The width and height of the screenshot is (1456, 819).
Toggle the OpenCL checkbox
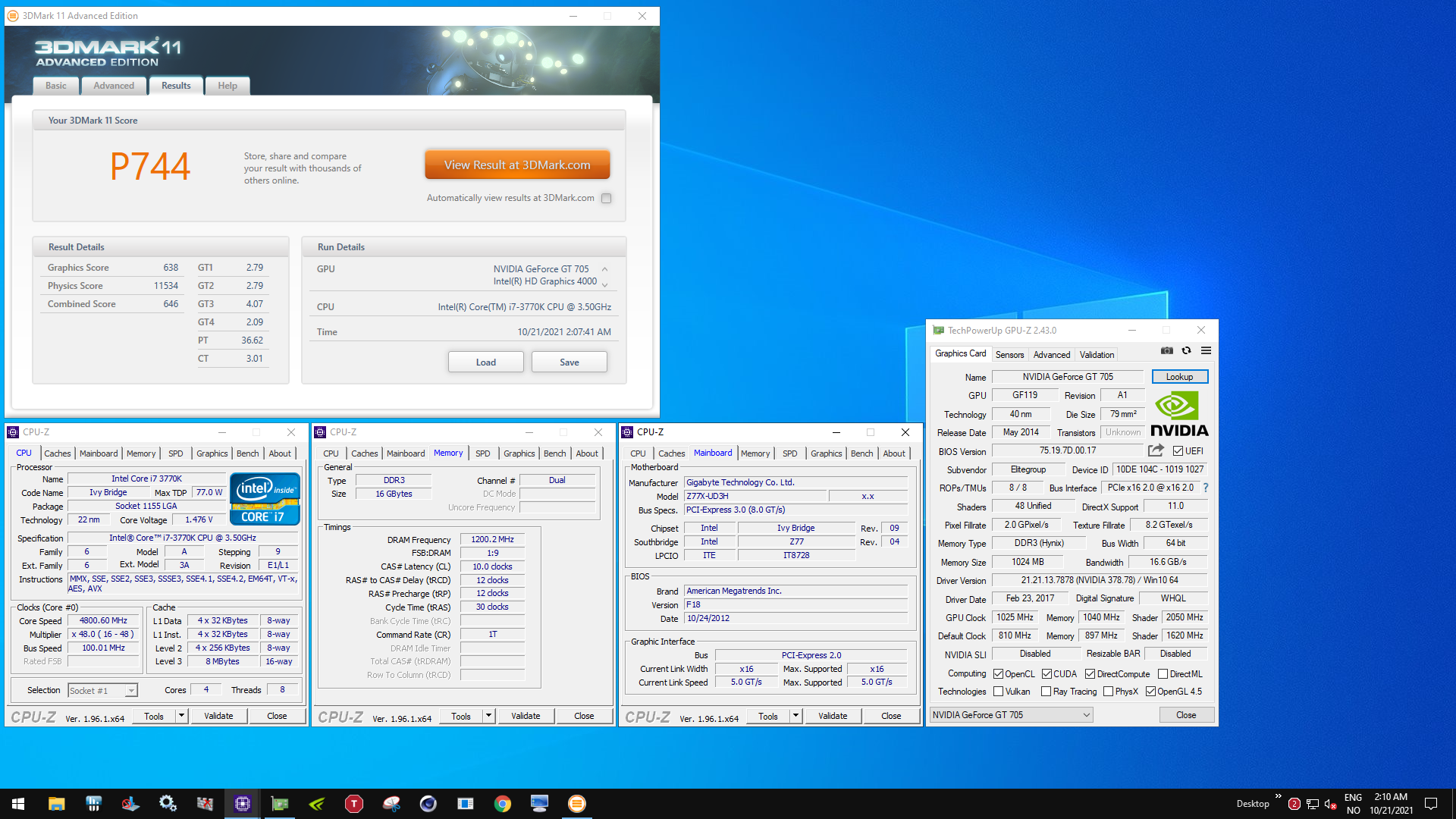click(x=999, y=674)
